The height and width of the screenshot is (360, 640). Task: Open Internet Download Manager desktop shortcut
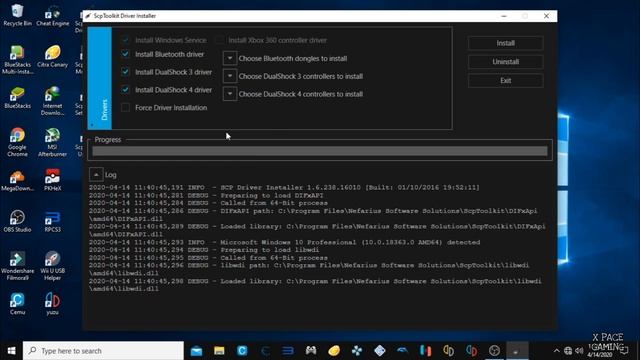52,101
